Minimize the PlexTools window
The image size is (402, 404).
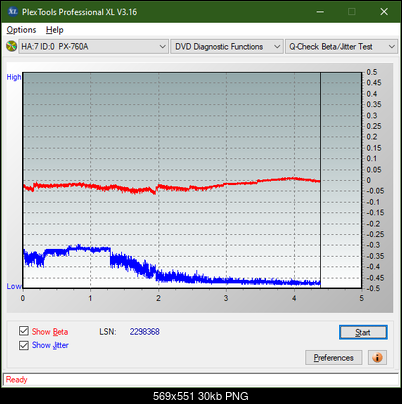pyautogui.click(x=320, y=12)
